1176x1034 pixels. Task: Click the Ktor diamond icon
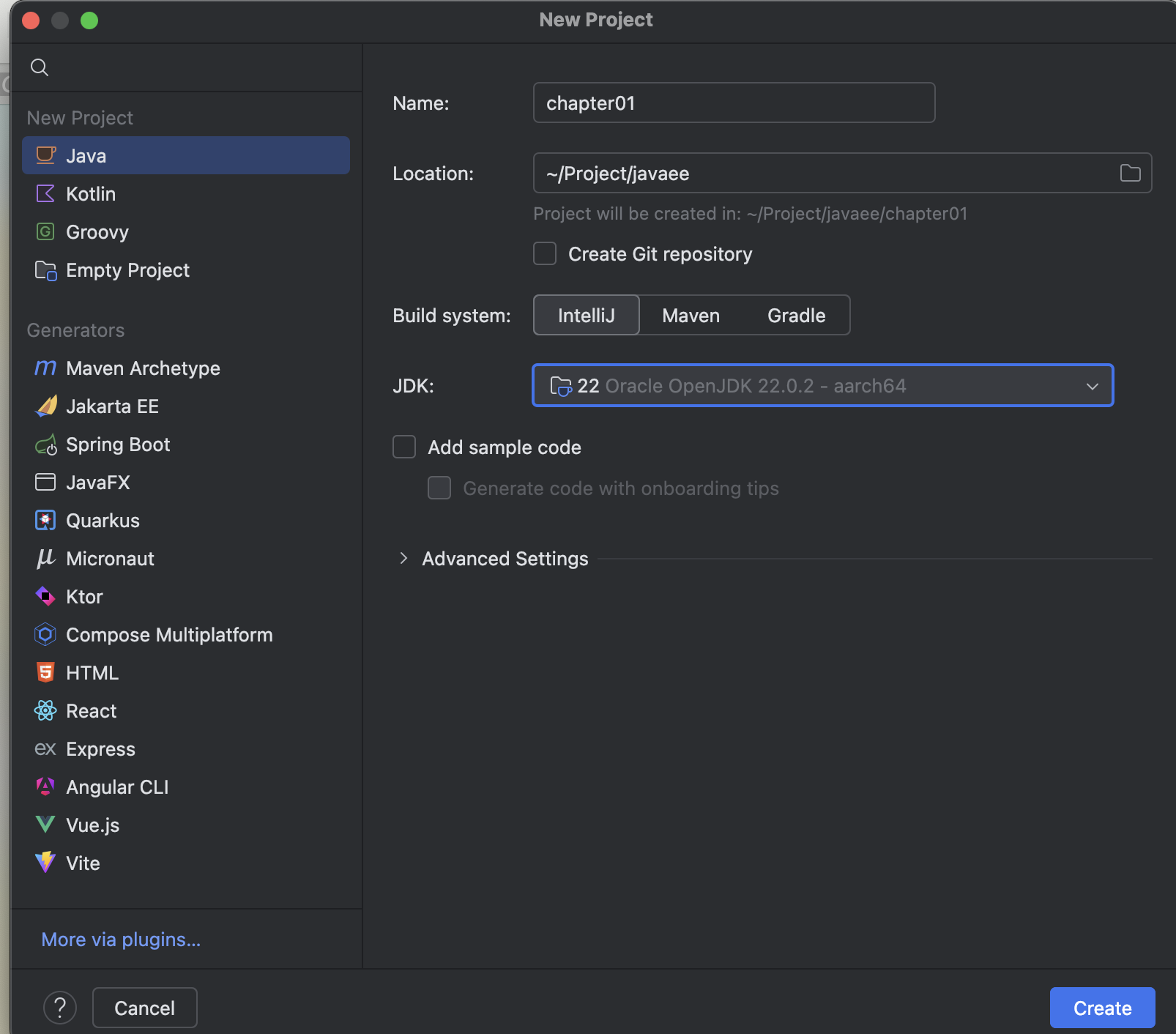click(x=45, y=596)
